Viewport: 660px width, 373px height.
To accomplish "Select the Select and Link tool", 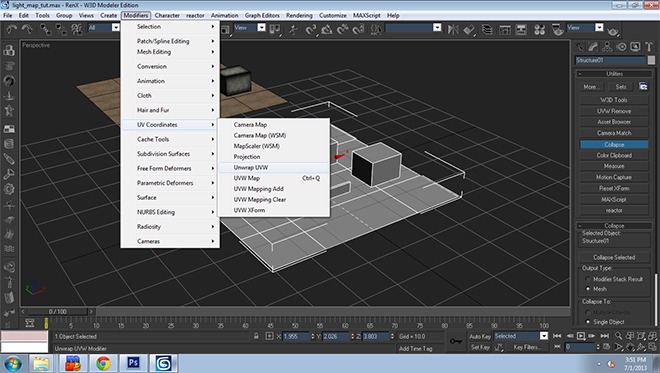I will pyautogui.click(x=45, y=29).
